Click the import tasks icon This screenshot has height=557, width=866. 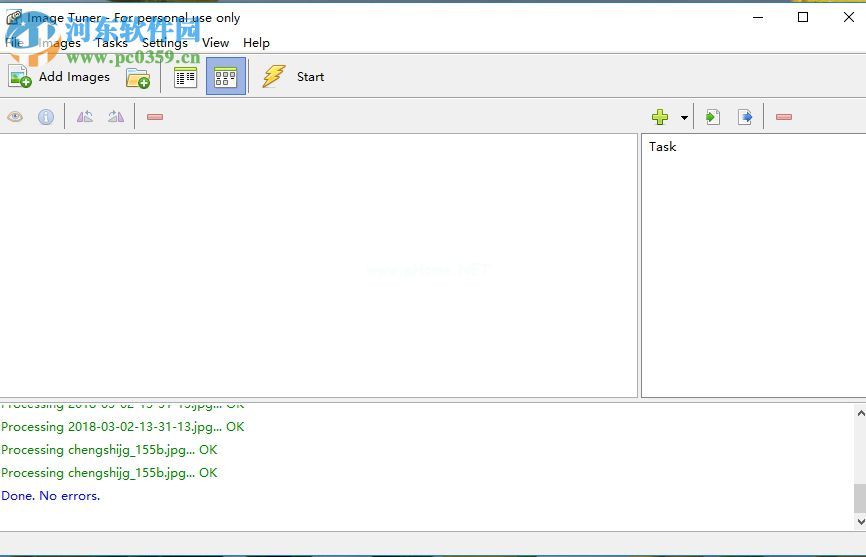(713, 117)
